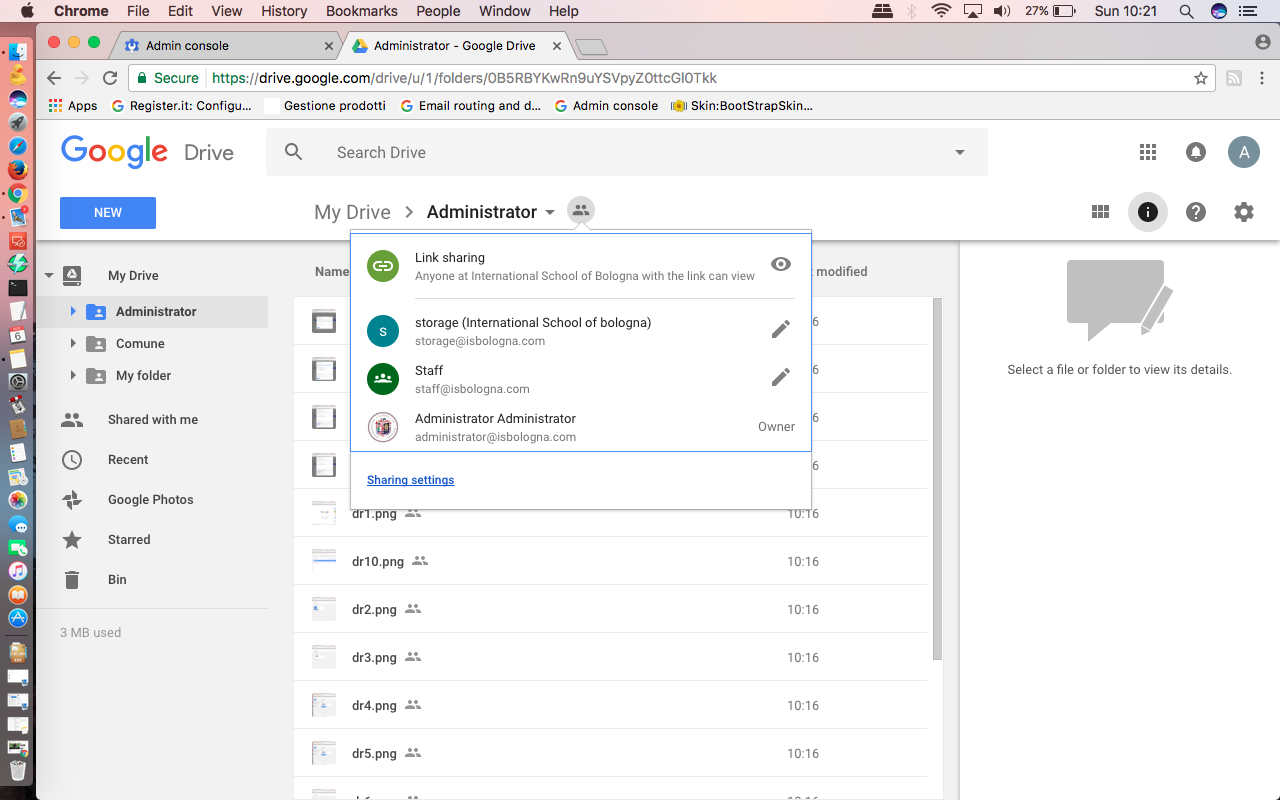This screenshot has height=800, width=1280.
Task: Edit permission for Staff group
Action: coord(781,377)
